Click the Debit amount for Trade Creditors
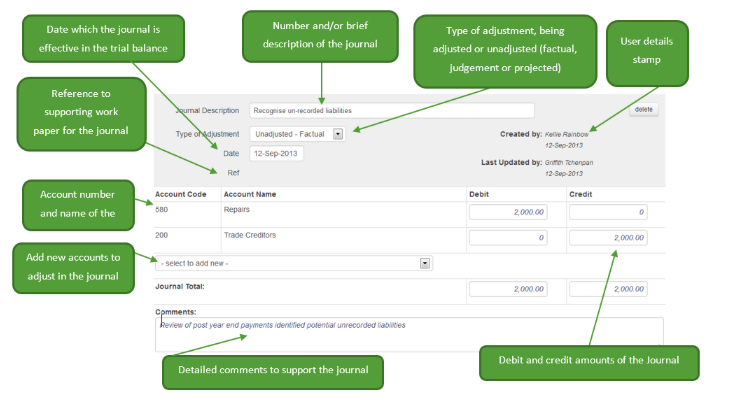The height and width of the screenshot is (404, 737). tap(508, 237)
